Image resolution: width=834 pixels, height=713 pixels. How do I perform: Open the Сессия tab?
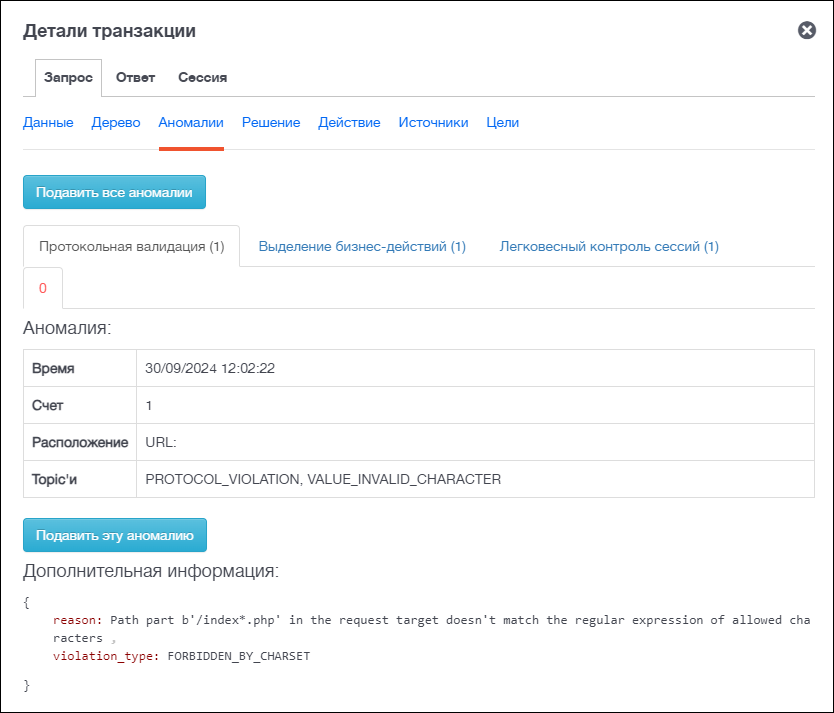point(202,78)
